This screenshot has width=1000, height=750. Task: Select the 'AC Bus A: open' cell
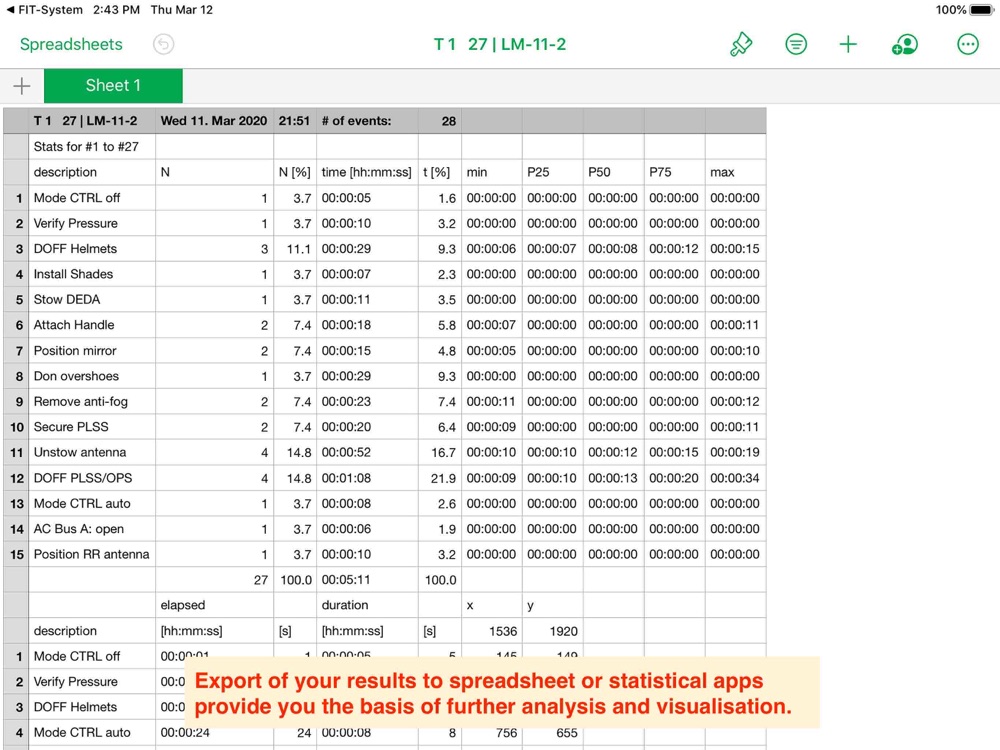92,529
